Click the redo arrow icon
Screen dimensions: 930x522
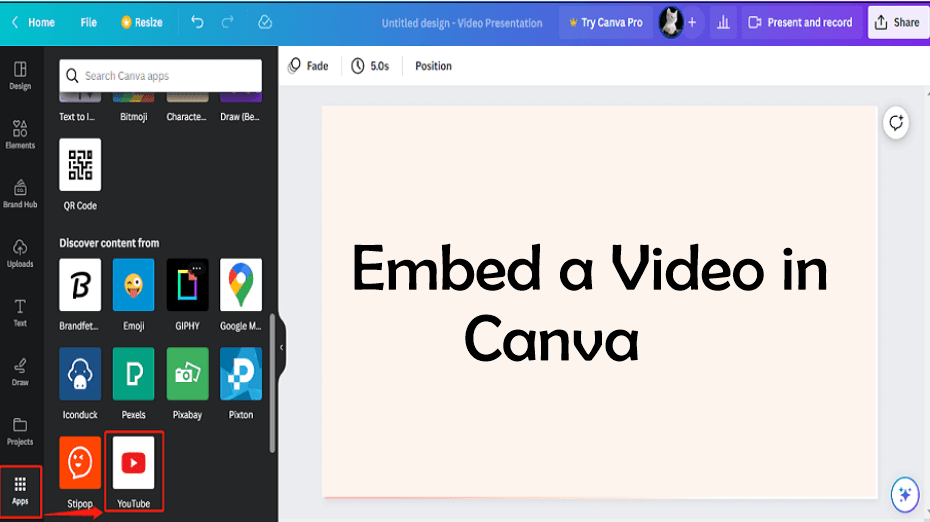[x=226, y=22]
